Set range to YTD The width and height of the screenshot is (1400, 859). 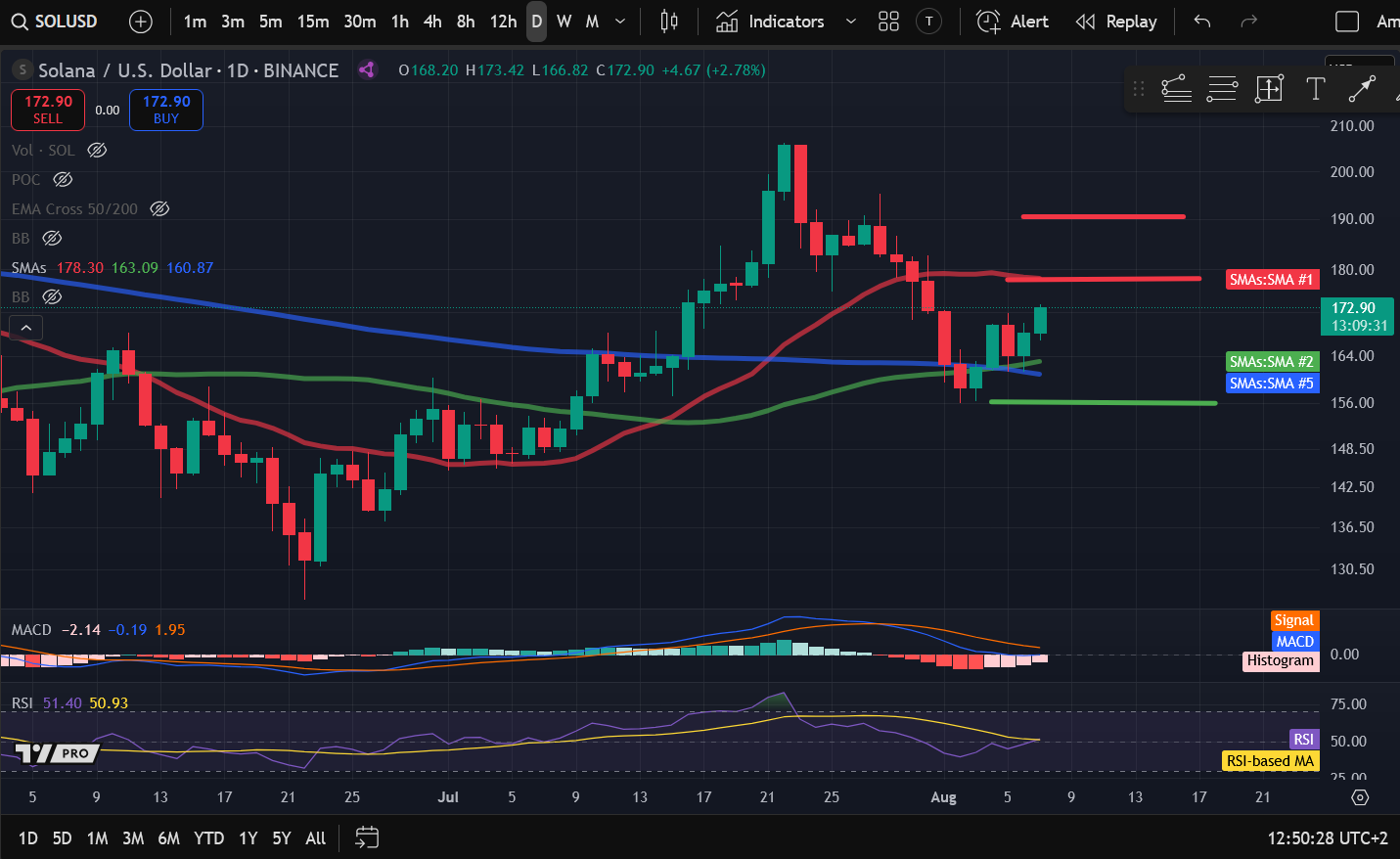point(208,837)
